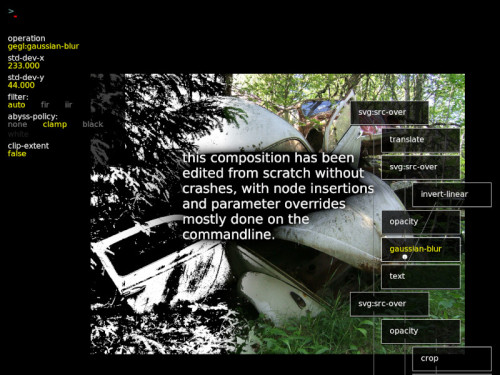Toggle the clip-extent false value
500x375 pixels.
pos(17,154)
